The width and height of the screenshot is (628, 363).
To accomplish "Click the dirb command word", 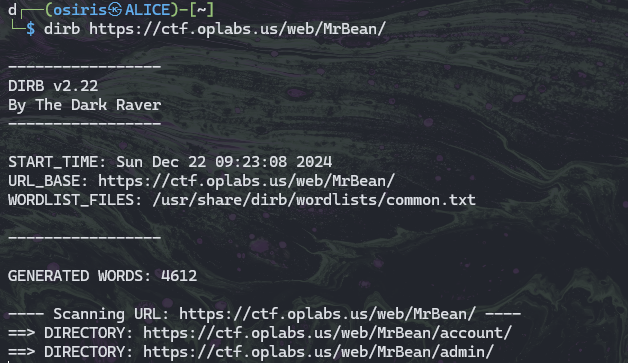I will tap(62, 29).
